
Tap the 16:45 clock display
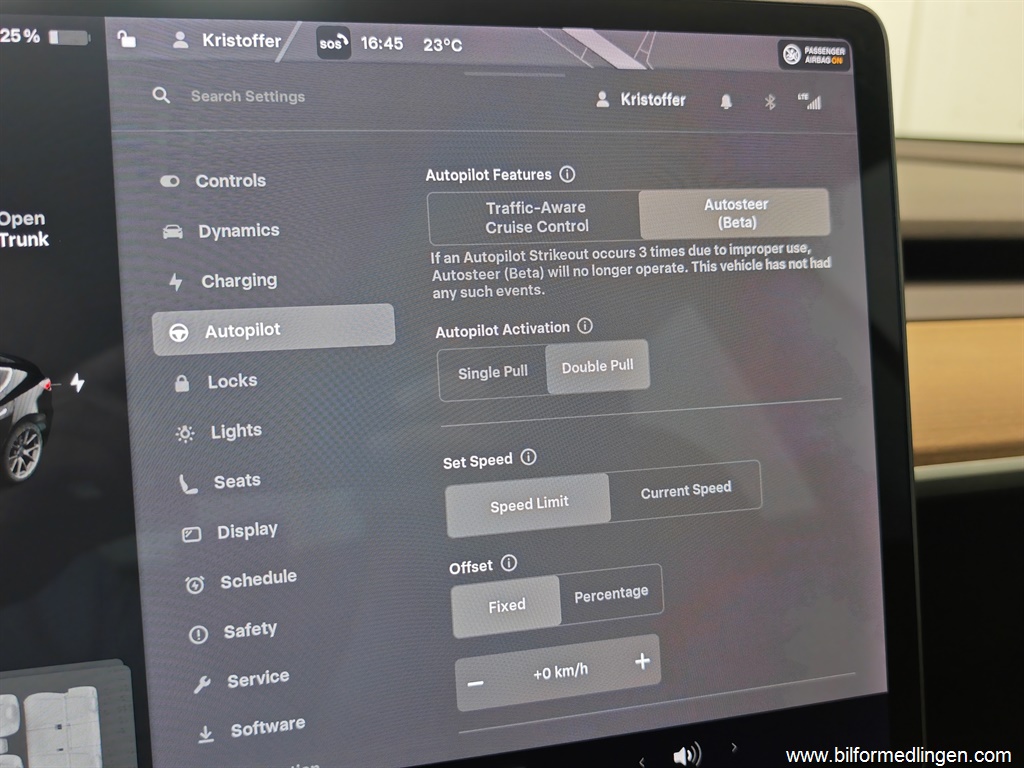click(x=381, y=44)
